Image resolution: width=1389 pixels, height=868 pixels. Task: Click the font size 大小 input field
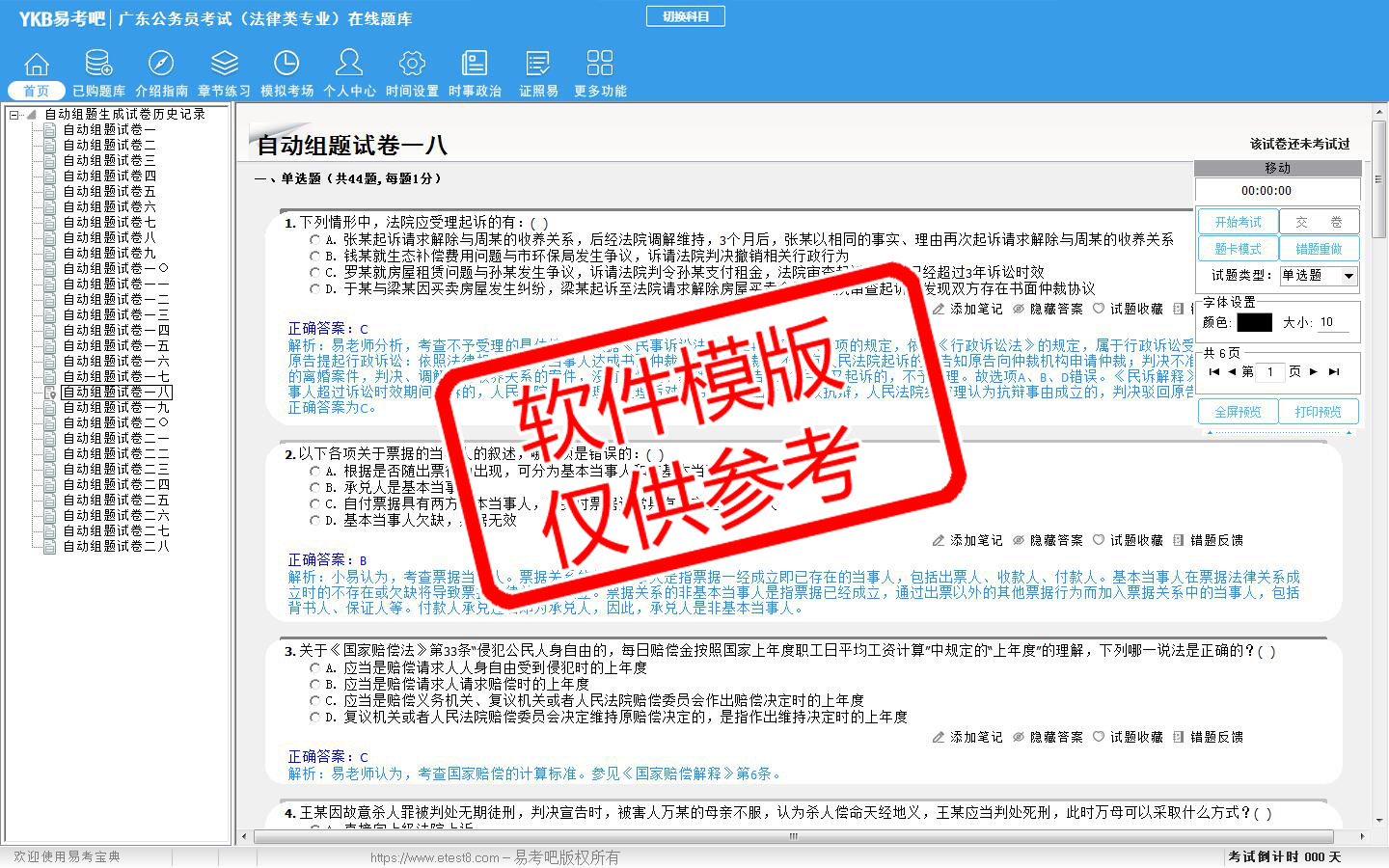pos(1332,323)
